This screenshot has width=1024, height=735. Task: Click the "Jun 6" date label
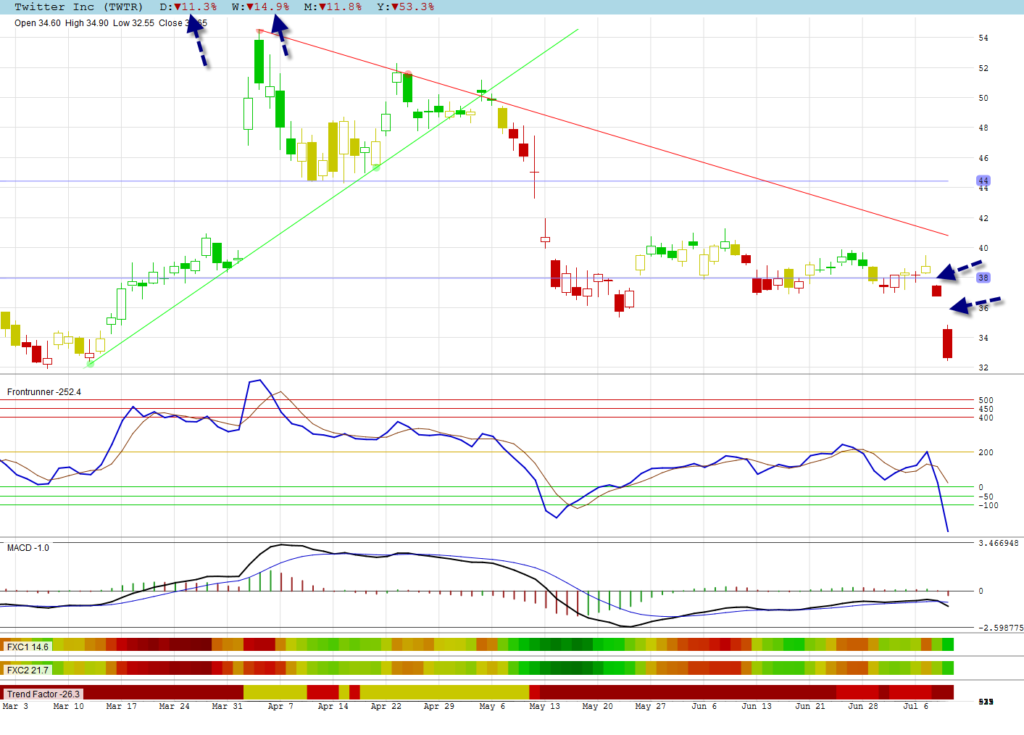pyautogui.click(x=703, y=706)
